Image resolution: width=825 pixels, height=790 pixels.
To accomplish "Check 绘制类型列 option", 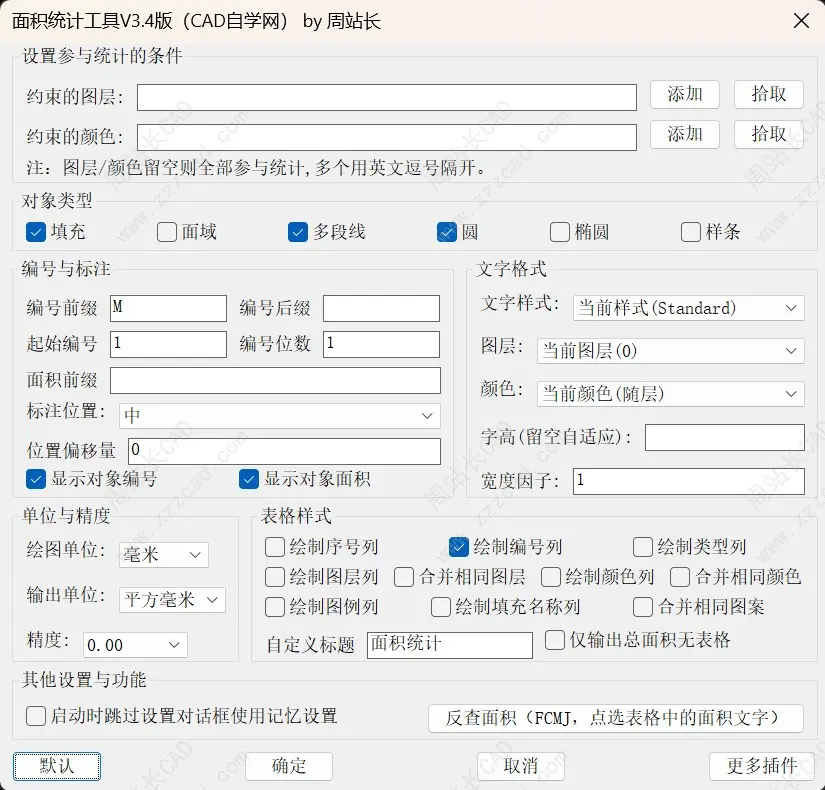I will (x=642, y=547).
